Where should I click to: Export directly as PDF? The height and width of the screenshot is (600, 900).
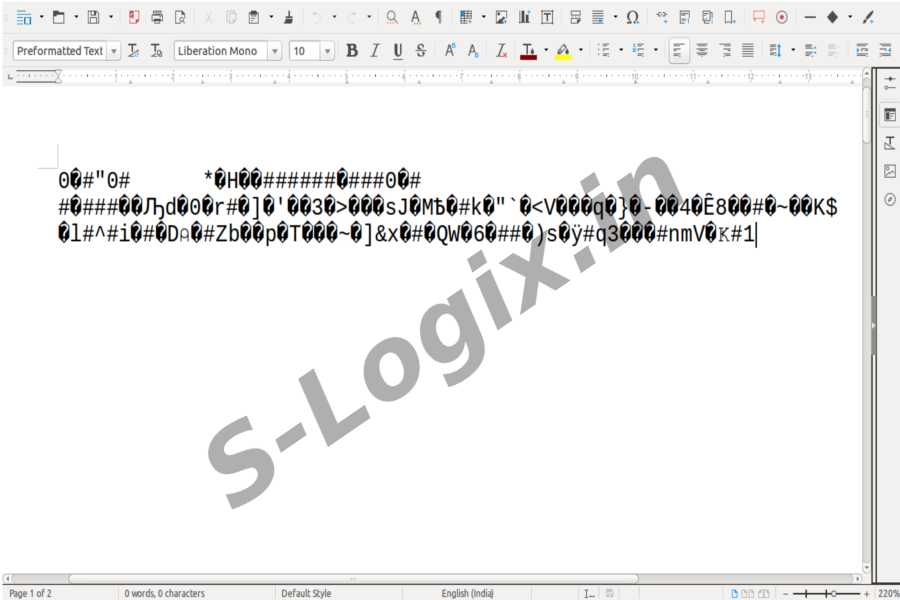pos(134,17)
